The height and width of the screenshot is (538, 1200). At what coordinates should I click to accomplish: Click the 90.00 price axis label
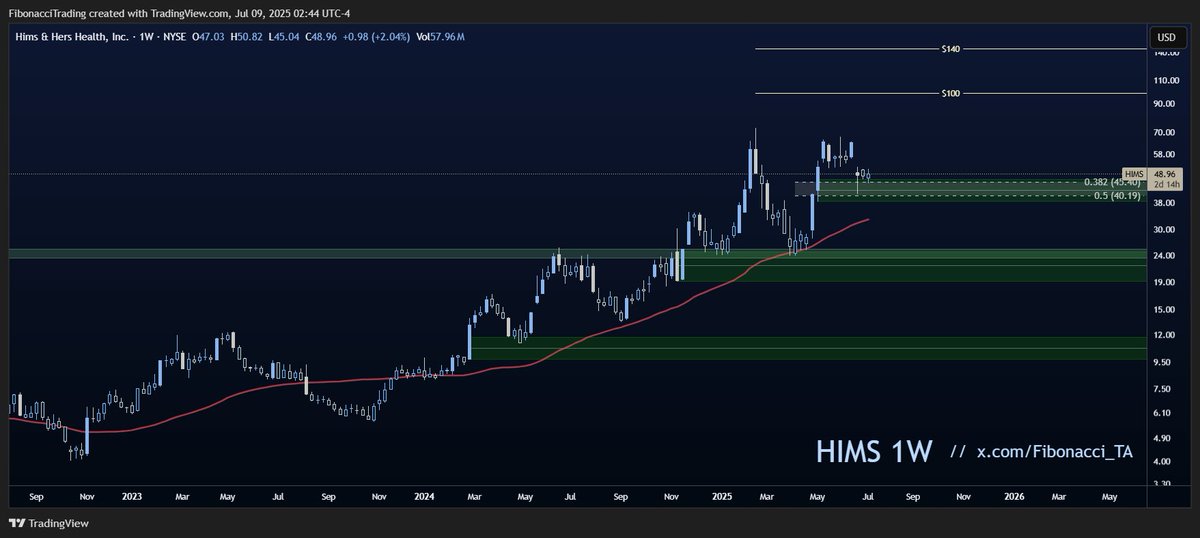[1166, 103]
